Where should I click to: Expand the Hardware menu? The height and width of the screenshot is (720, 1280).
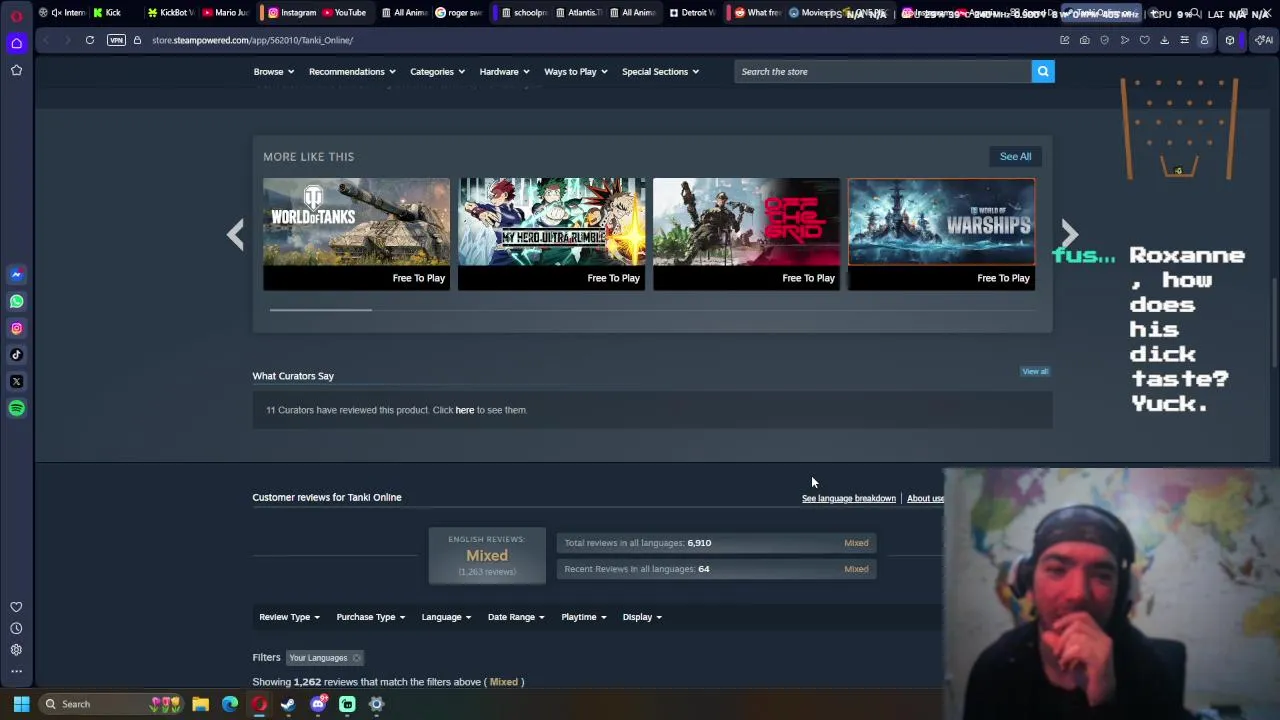point(504,71)
